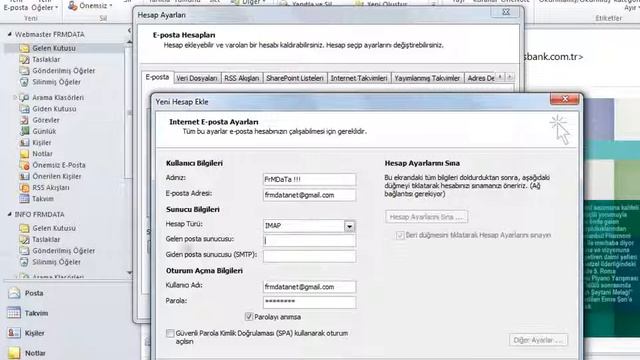The image size is (640, 360).
Task: Enable Güvenli Parola Kimlik Doğrulaması (SPA) checkbox
Action: click(x=170, y=333)
